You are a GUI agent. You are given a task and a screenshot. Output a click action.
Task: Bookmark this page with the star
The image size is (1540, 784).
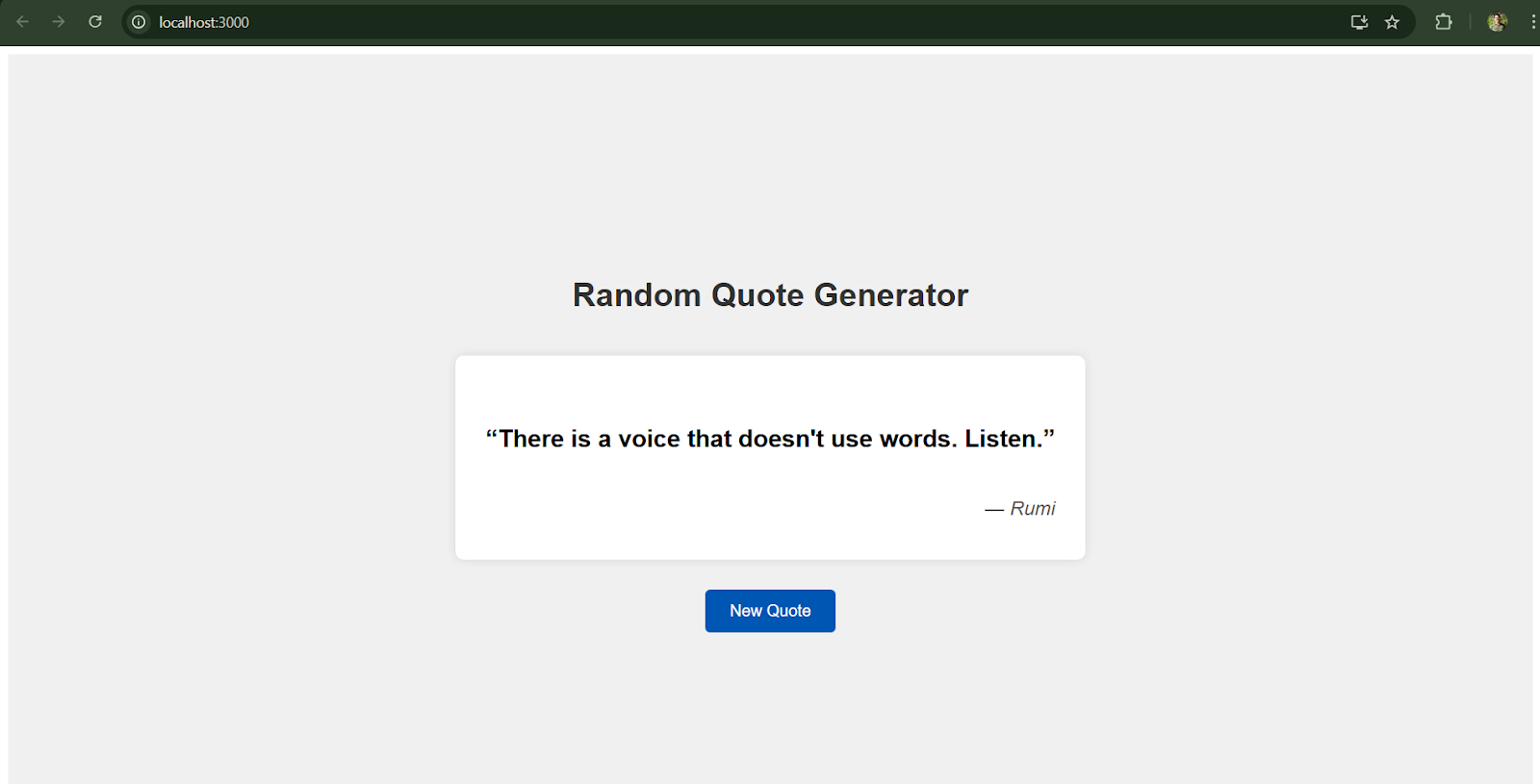(1392, 22)
